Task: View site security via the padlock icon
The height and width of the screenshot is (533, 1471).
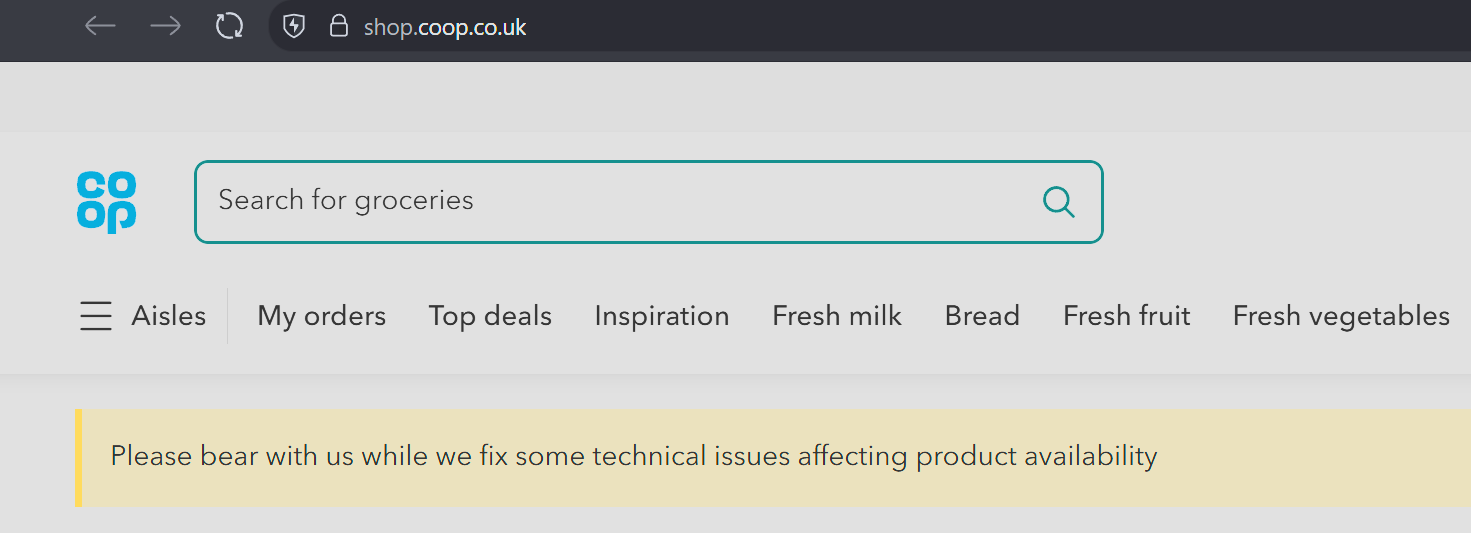Action: point(339,26)
